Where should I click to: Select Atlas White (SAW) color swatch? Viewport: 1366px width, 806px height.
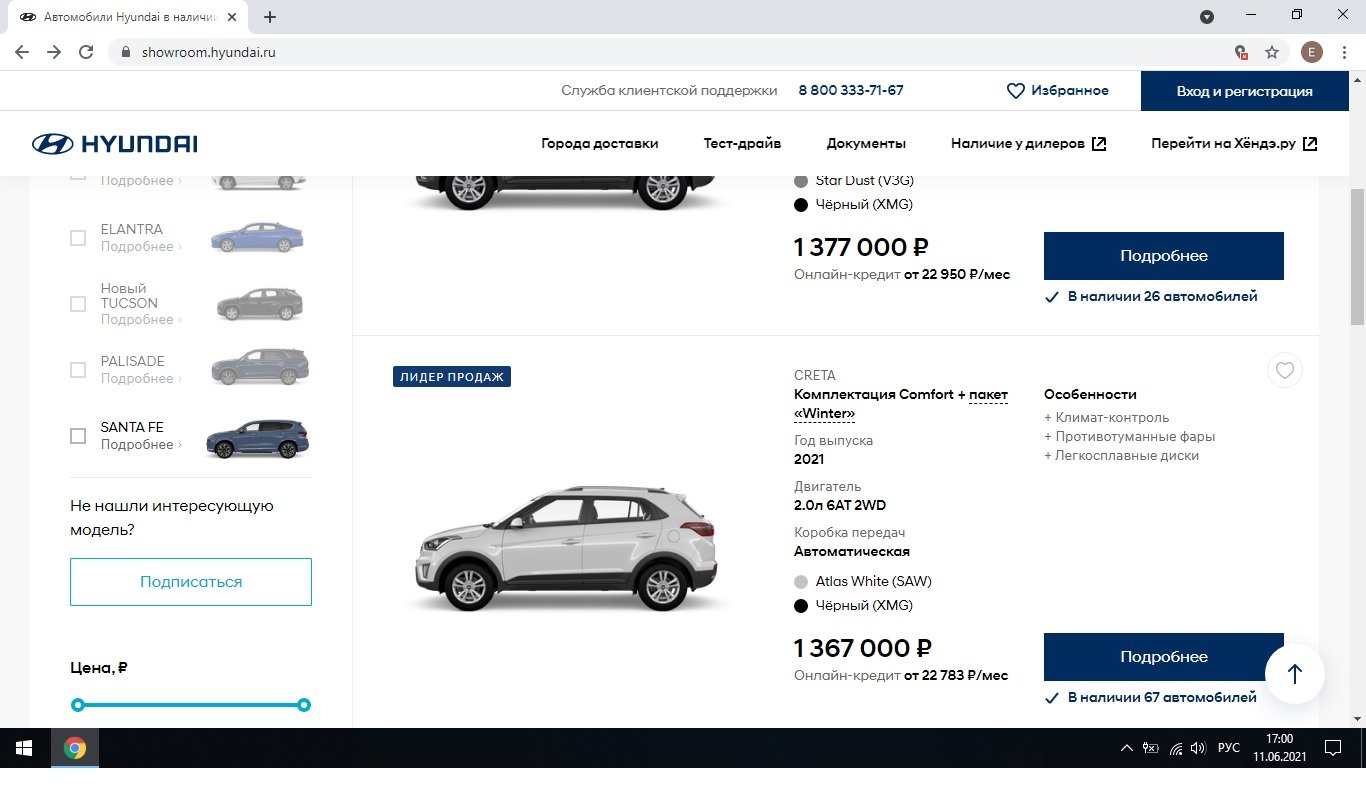tap(801, 582)
